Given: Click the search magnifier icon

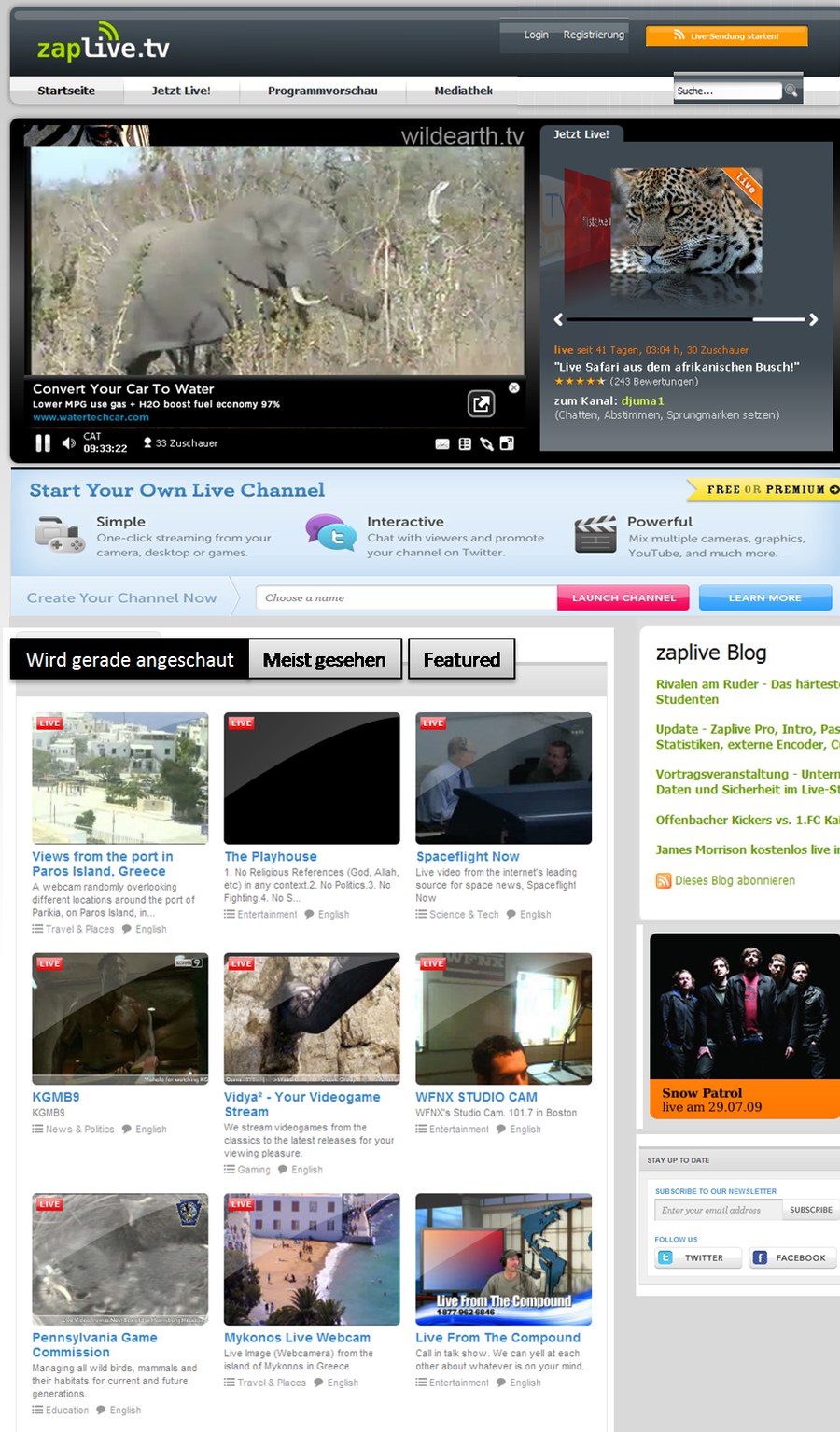Looking at the screenshot, I should 791,91.
